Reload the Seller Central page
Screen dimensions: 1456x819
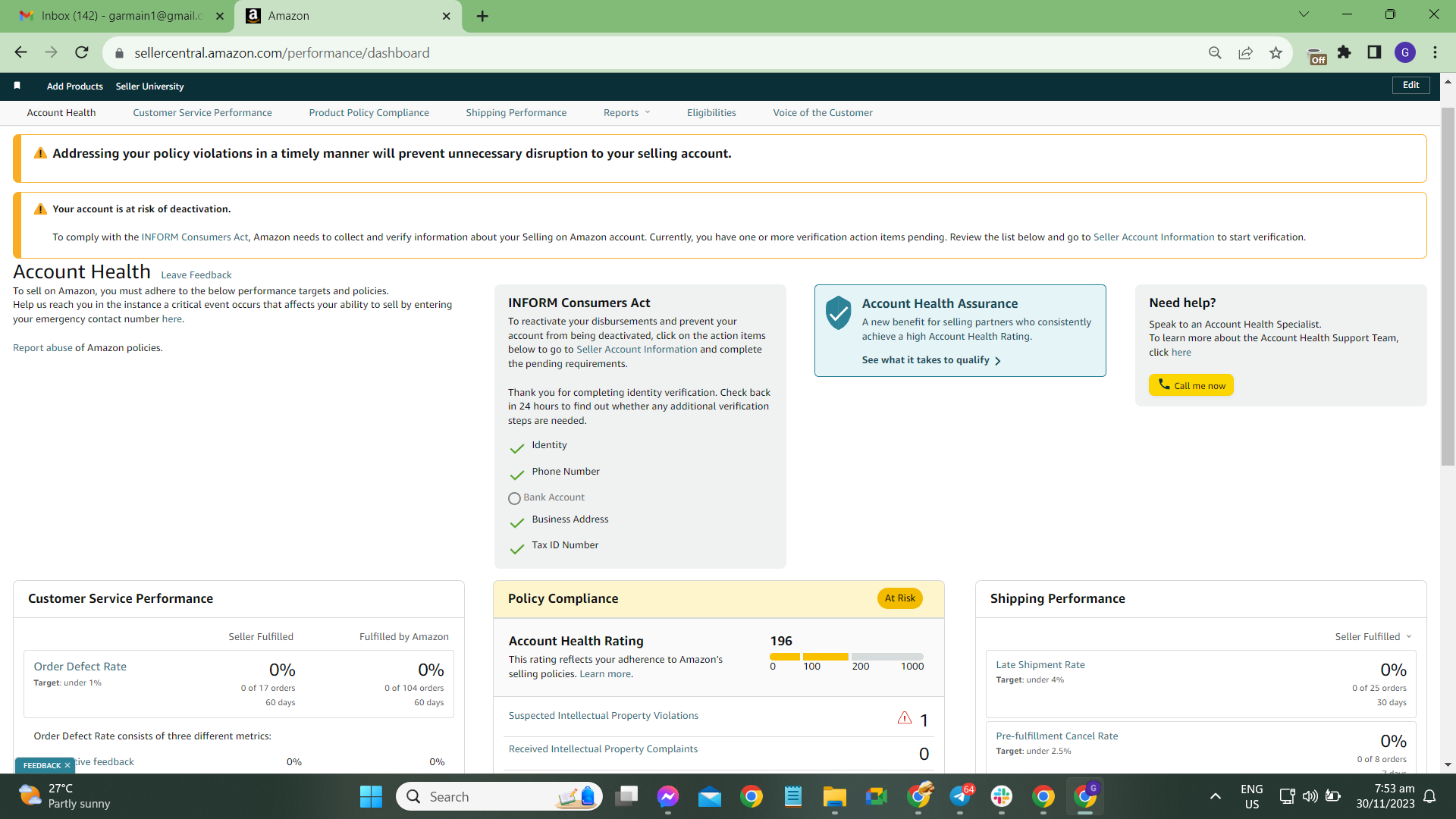pyautogui.click(x=82, y=52)
